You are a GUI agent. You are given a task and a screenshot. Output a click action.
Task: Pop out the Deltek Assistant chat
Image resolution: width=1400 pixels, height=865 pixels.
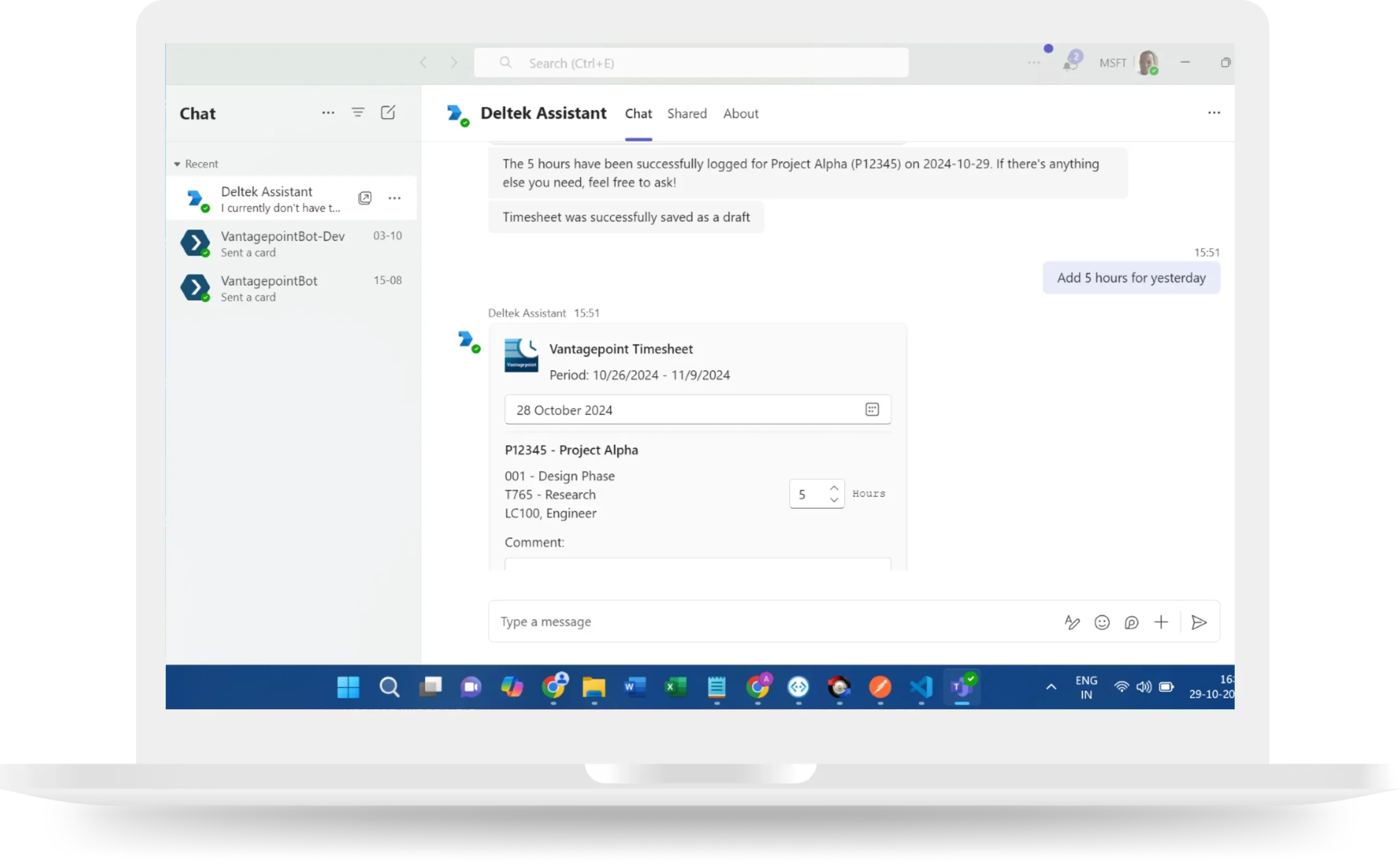pos(364,198)
